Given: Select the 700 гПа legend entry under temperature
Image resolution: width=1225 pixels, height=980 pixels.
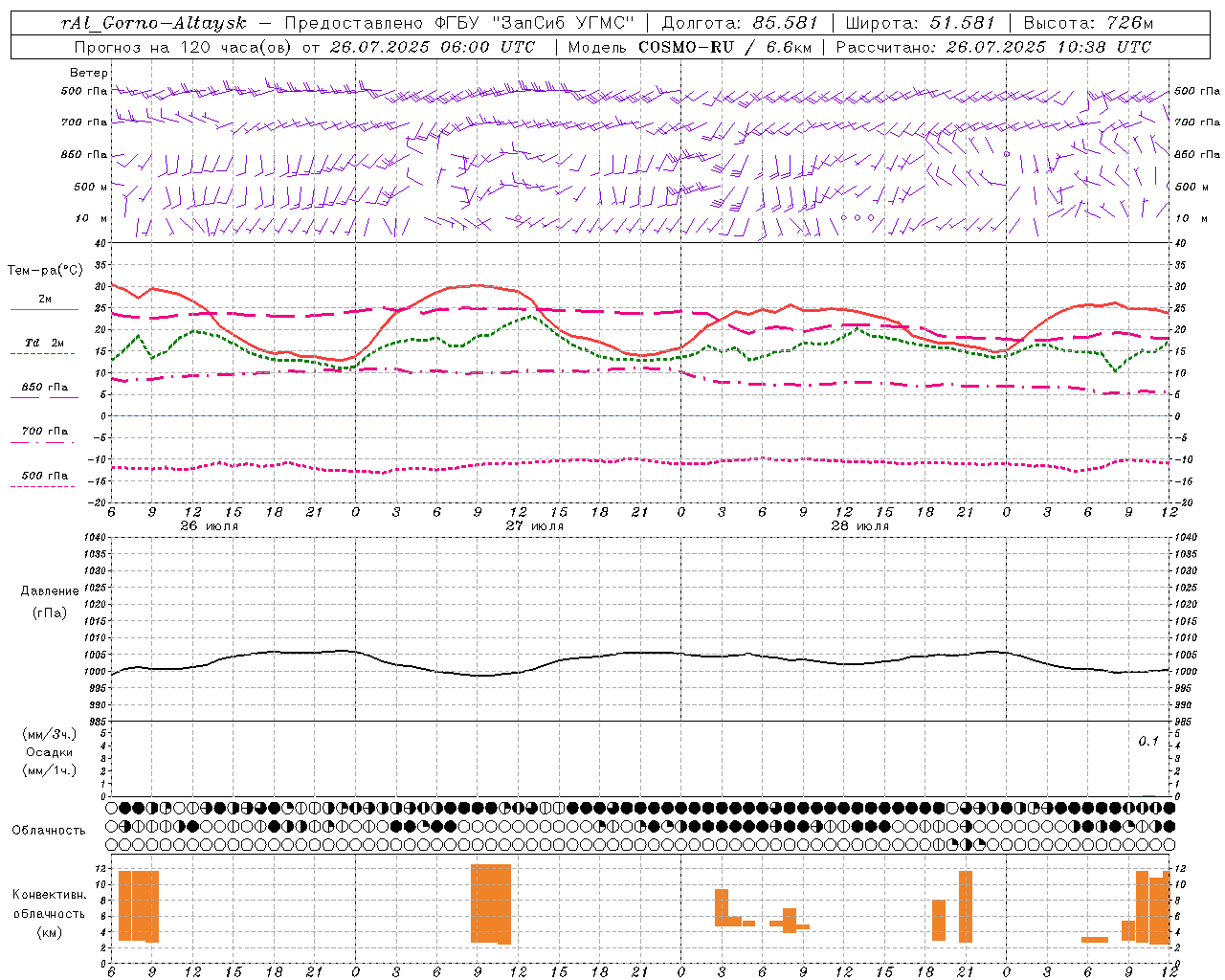Looking at the screenshot, I should pos(44,431).
